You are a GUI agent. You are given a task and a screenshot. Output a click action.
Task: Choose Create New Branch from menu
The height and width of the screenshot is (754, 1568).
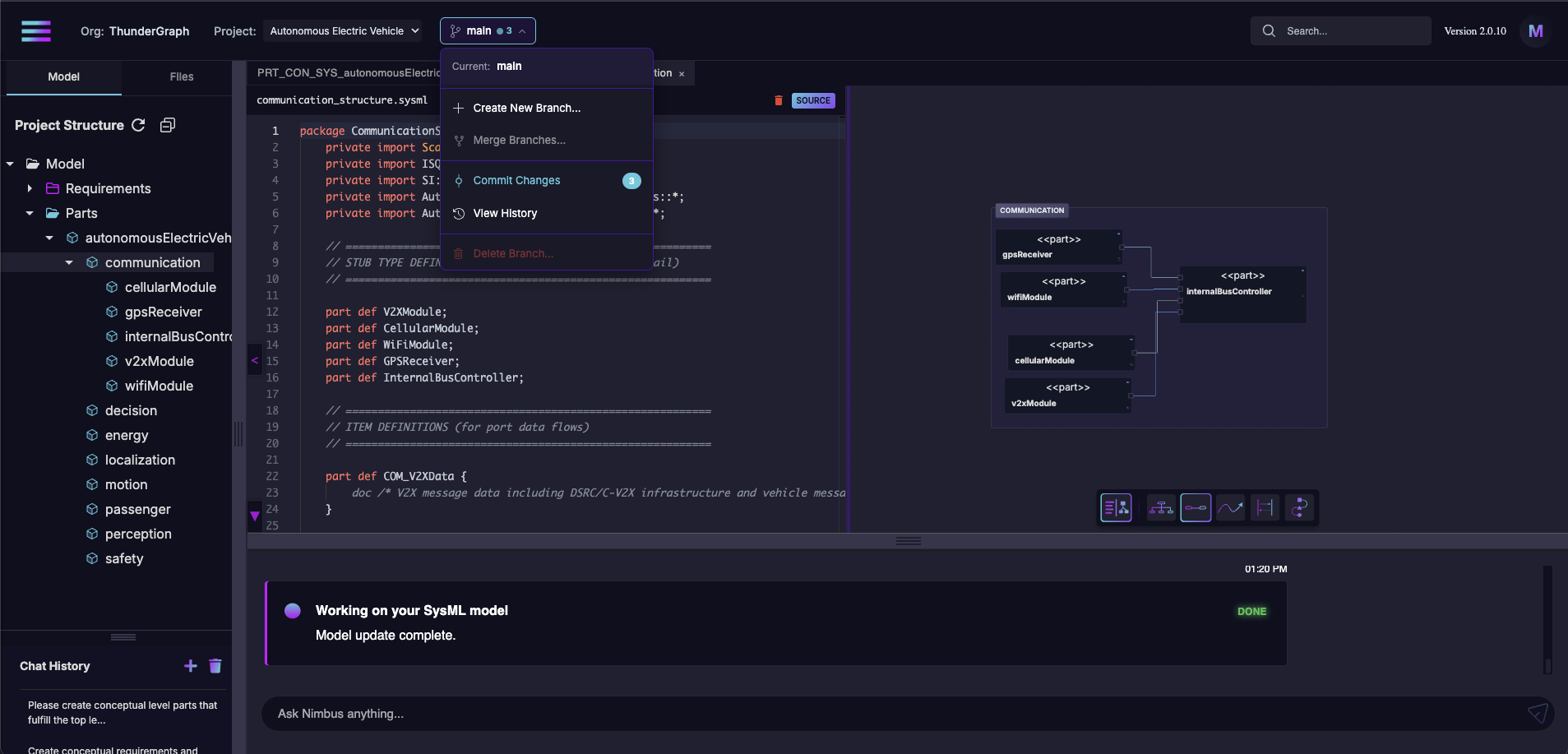[547, 108]
